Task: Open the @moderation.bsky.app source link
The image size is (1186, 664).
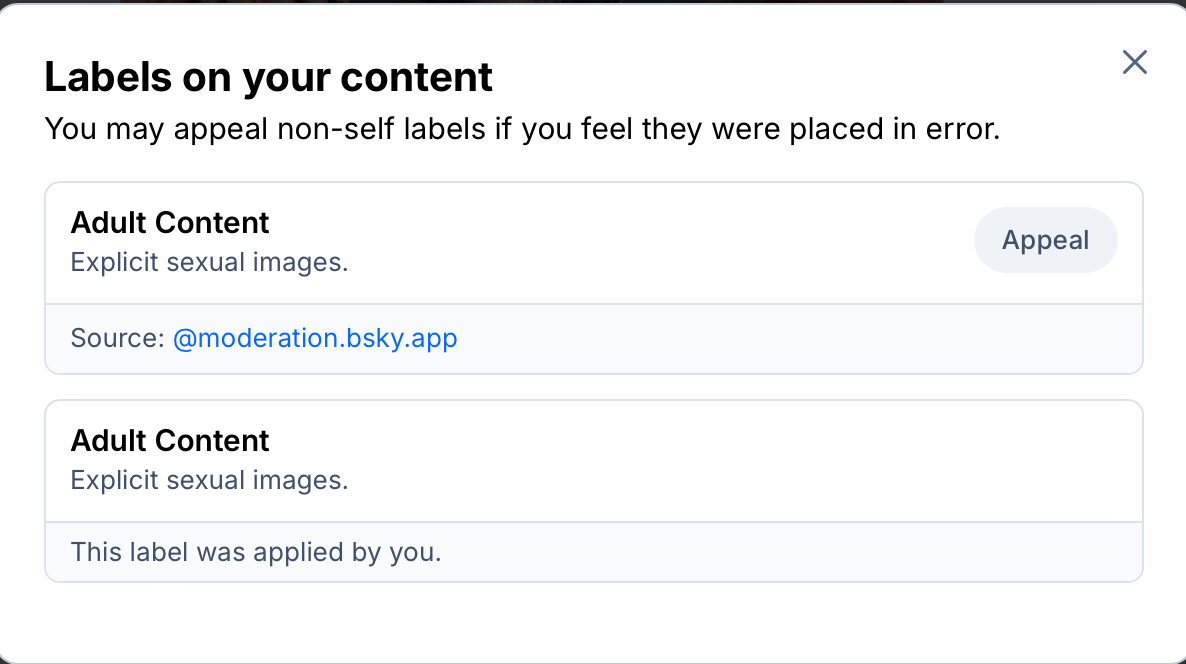Action: (315, 338)
